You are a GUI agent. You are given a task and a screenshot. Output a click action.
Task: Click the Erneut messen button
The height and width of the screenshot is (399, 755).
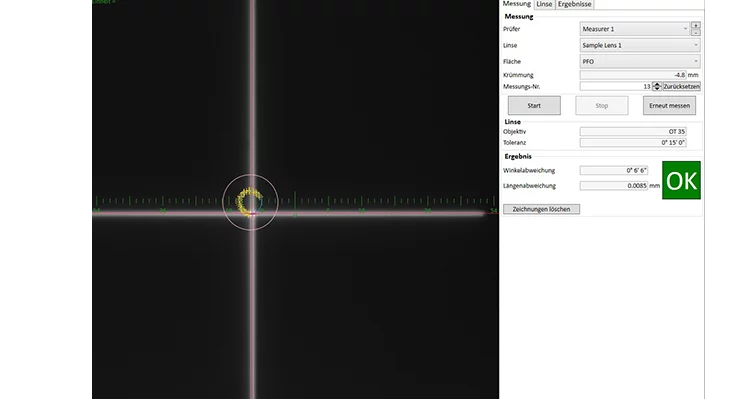pyautogui.click(x=669, y=105)
